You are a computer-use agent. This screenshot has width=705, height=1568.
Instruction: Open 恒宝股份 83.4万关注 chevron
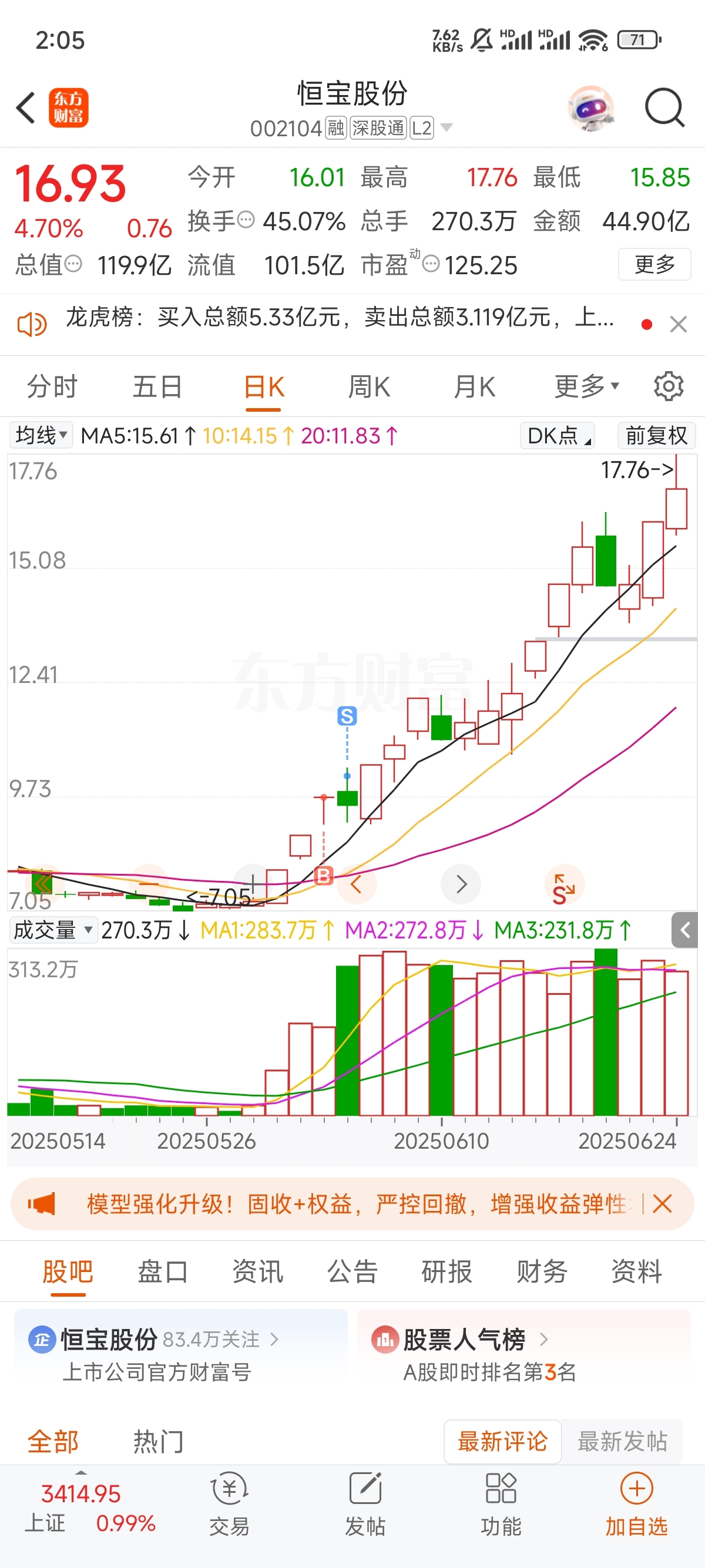[x=274, y=1339]
